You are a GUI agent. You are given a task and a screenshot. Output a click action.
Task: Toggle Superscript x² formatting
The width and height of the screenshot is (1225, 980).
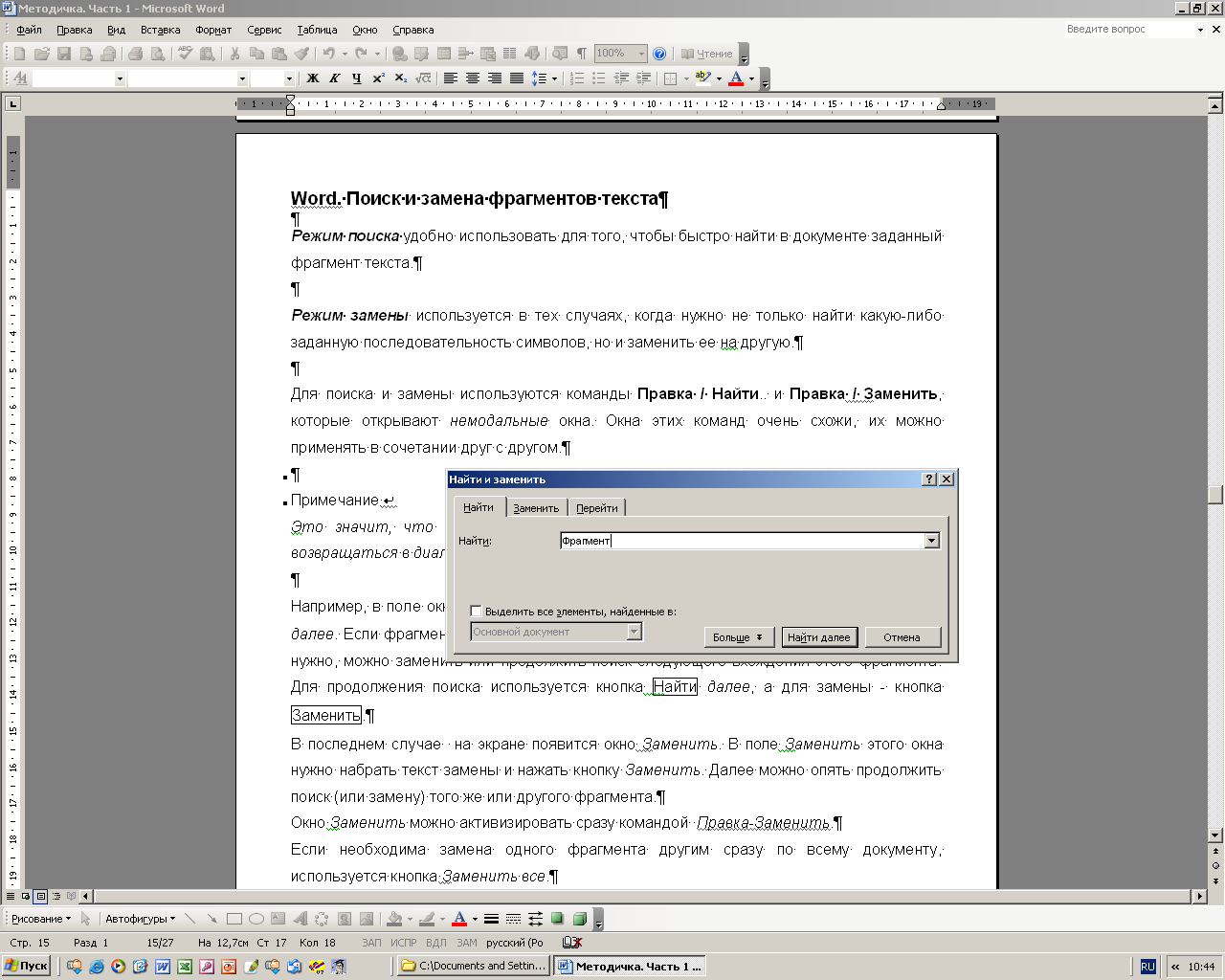378,78
